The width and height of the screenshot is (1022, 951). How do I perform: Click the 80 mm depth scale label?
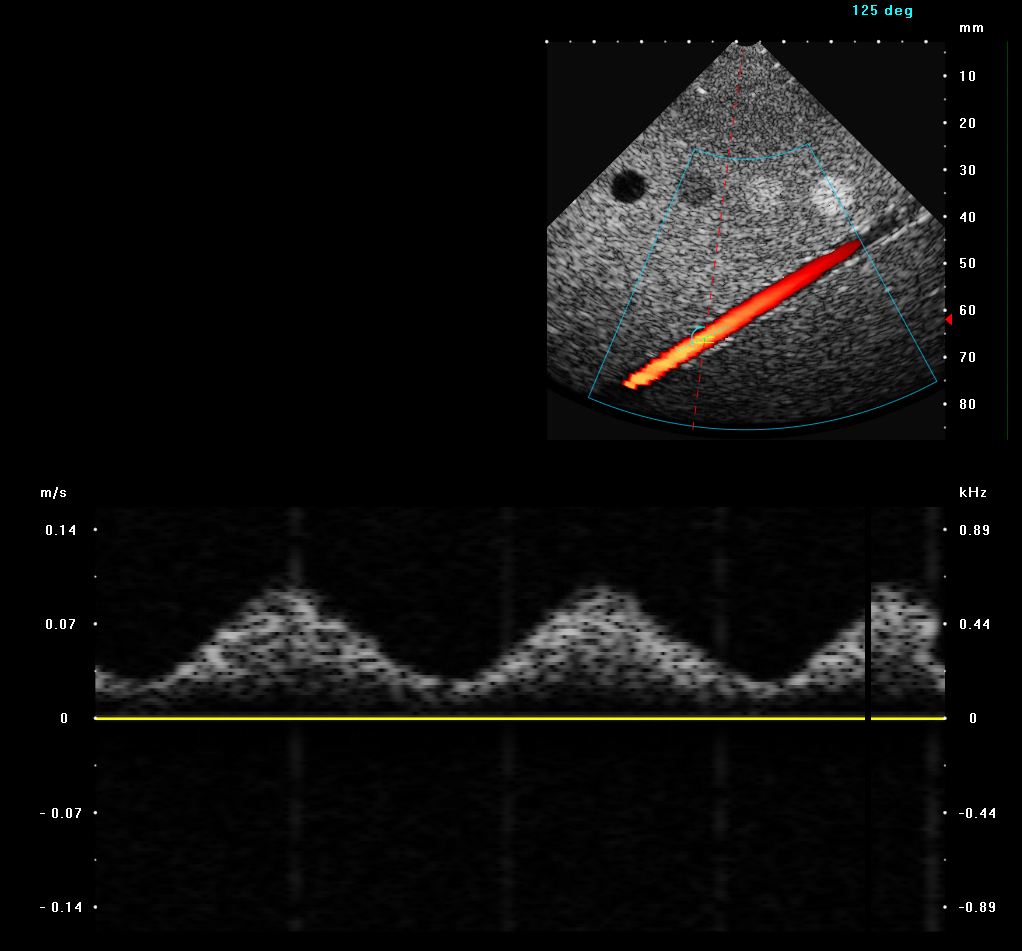tap(967, 404)
